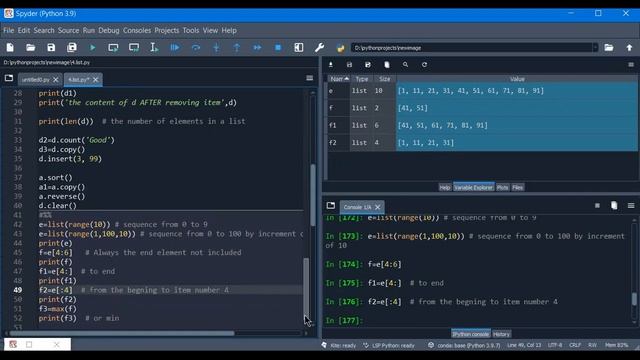The width and height of the screenshot is (640, 360).
Task: Close the untitled0.py tab
Action: point(56,80)
